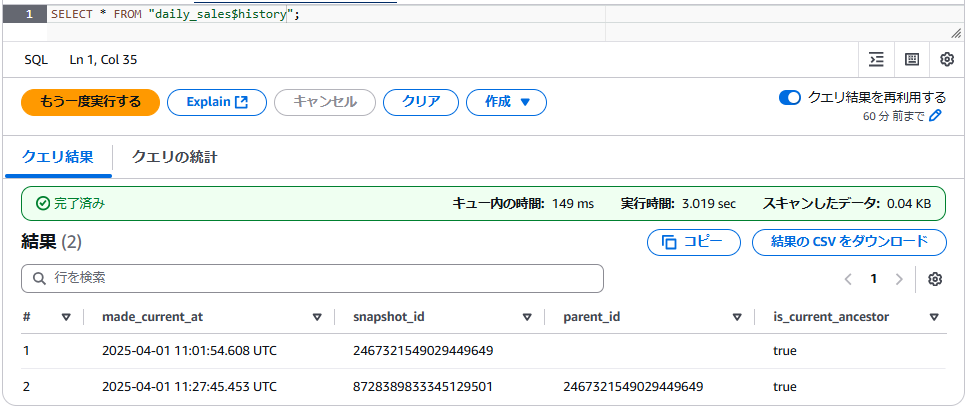
Task: Click 結果 (2) heading
Action: 51,242
